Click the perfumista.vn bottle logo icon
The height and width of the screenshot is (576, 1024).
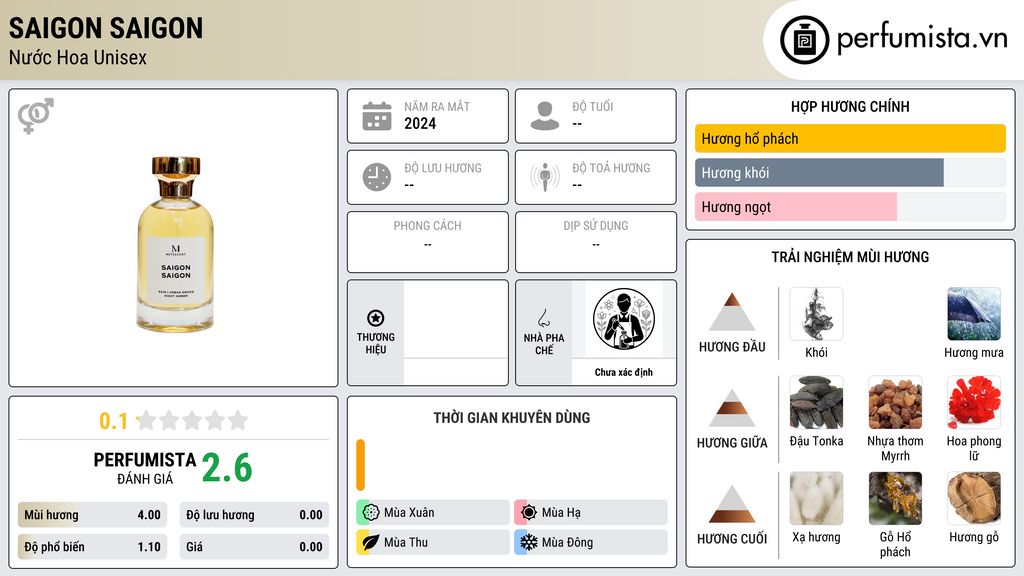[804, 40]
